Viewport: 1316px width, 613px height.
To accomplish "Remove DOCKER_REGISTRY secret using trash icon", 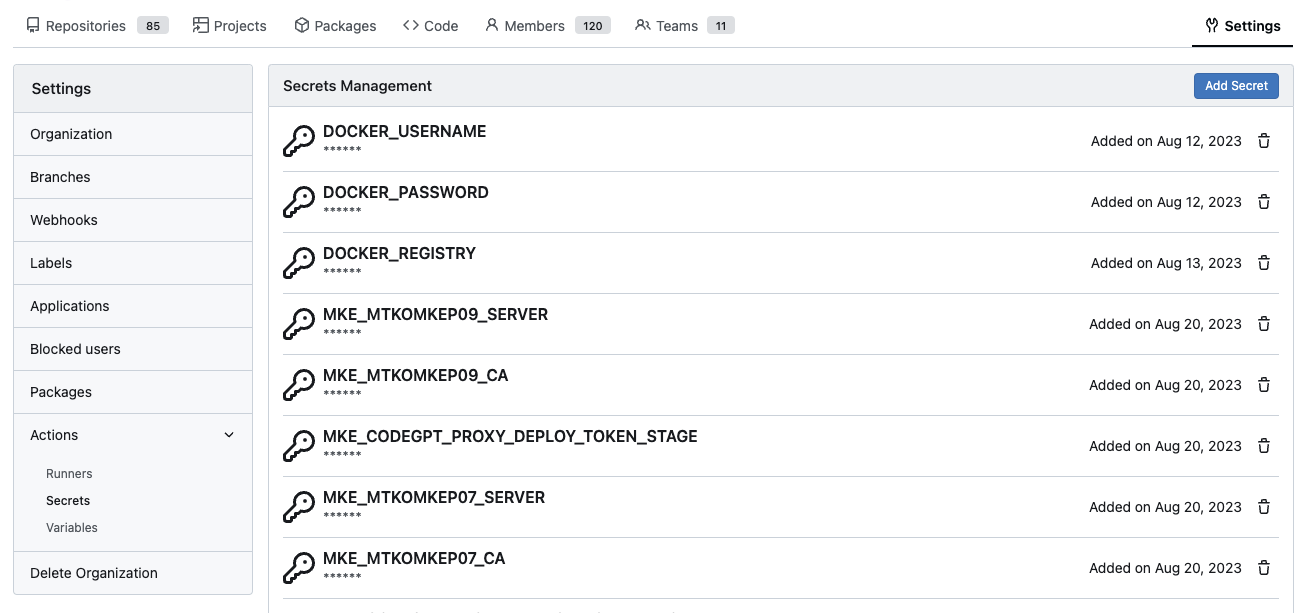I will click(1264, 263).
